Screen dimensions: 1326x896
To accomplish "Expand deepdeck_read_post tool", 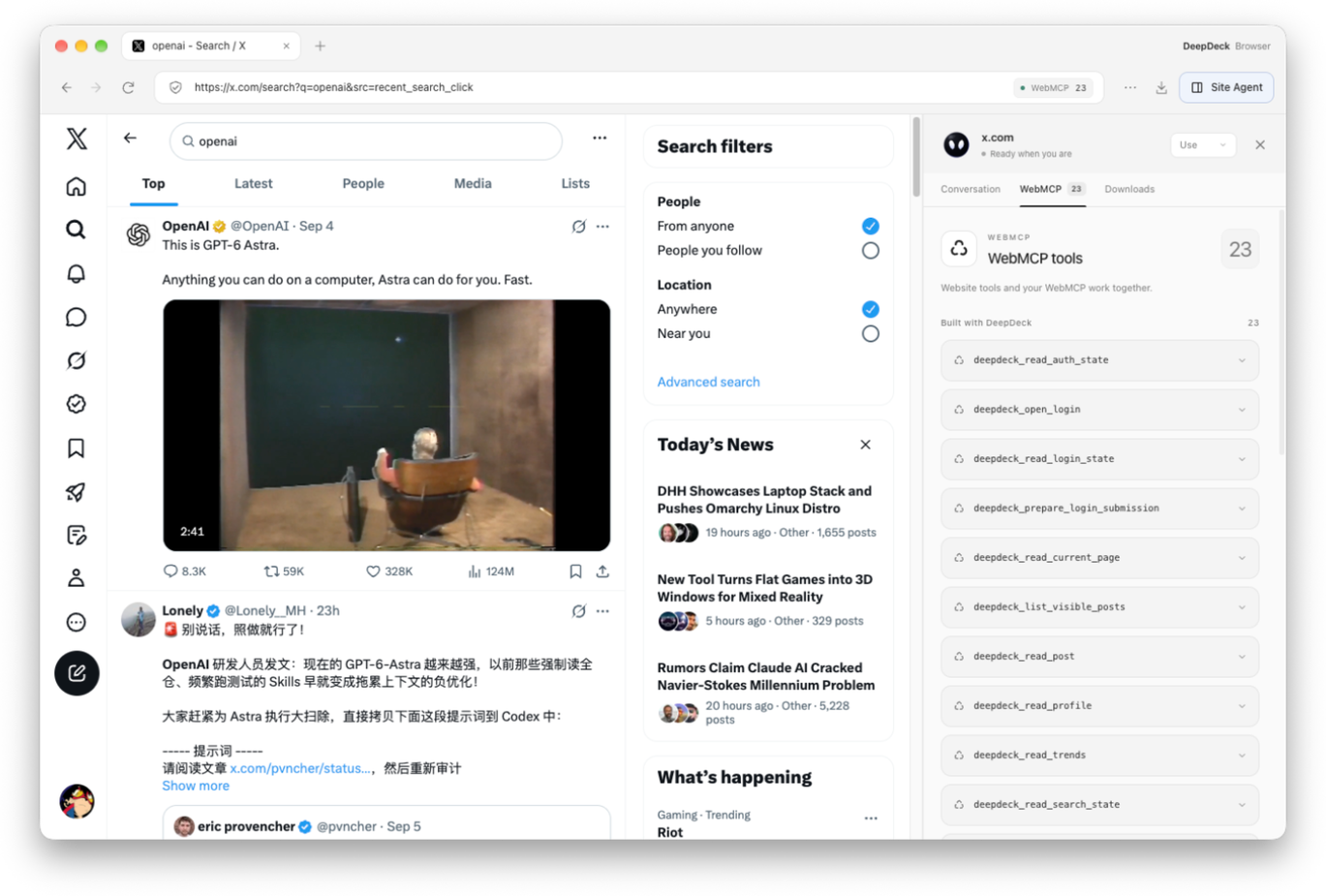I will coord(1099,657).
